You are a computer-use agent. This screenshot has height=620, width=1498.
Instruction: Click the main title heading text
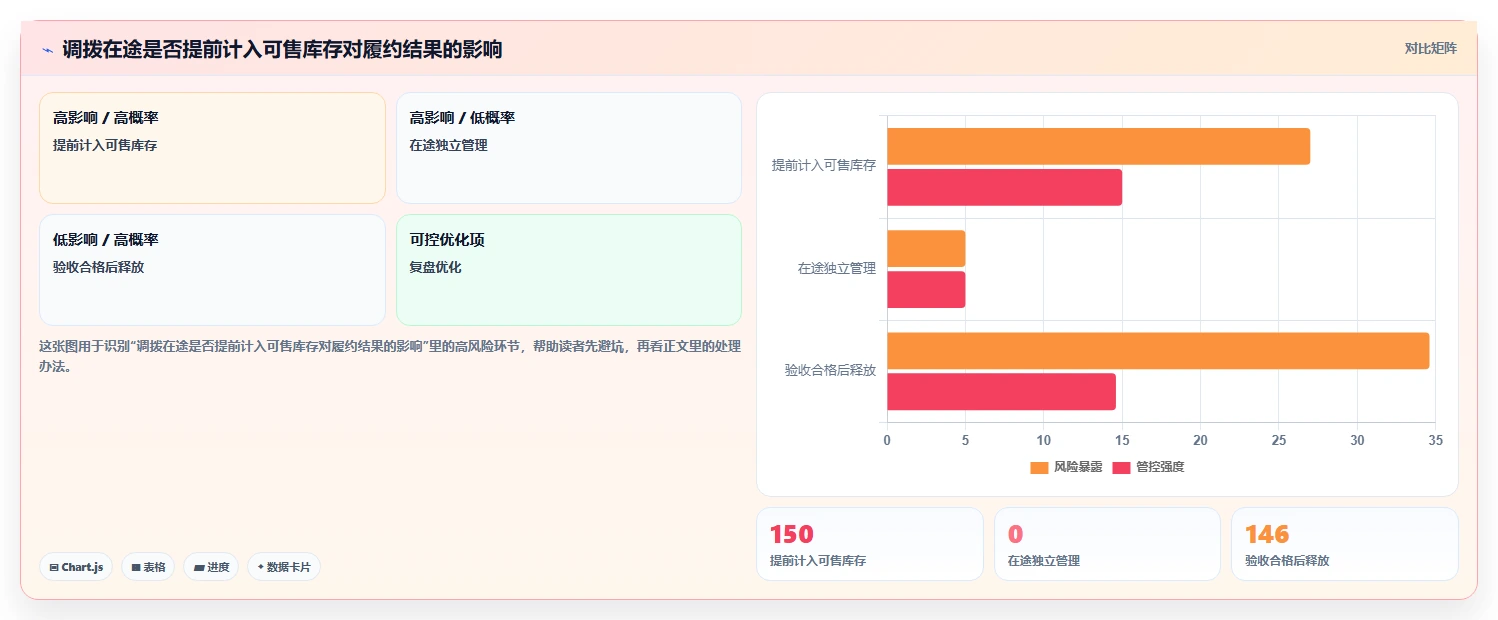(x=282, y=49)
